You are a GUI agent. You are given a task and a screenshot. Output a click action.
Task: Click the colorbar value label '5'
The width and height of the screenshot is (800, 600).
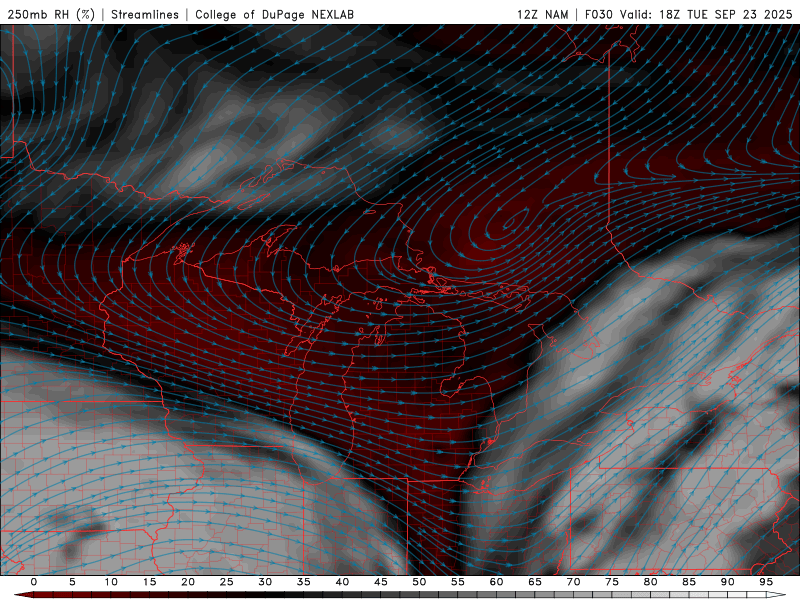[72, 582]
